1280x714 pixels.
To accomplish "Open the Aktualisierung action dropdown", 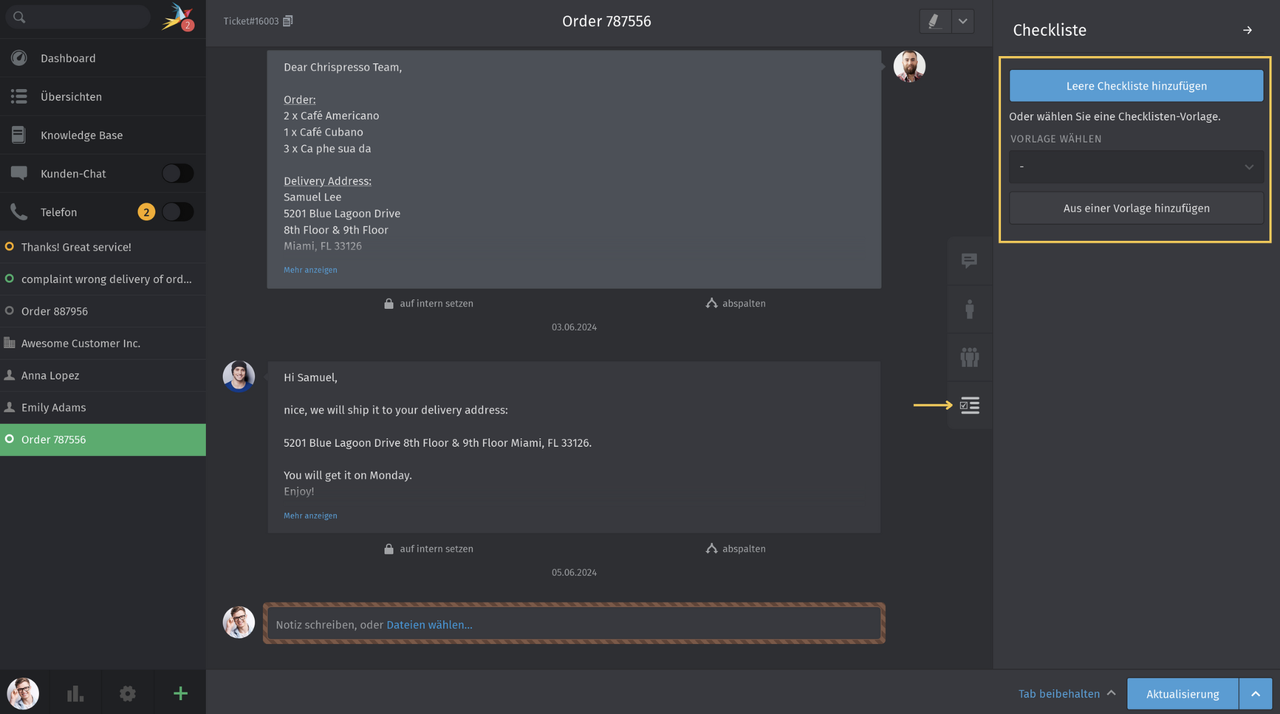I will [1255, 693].
